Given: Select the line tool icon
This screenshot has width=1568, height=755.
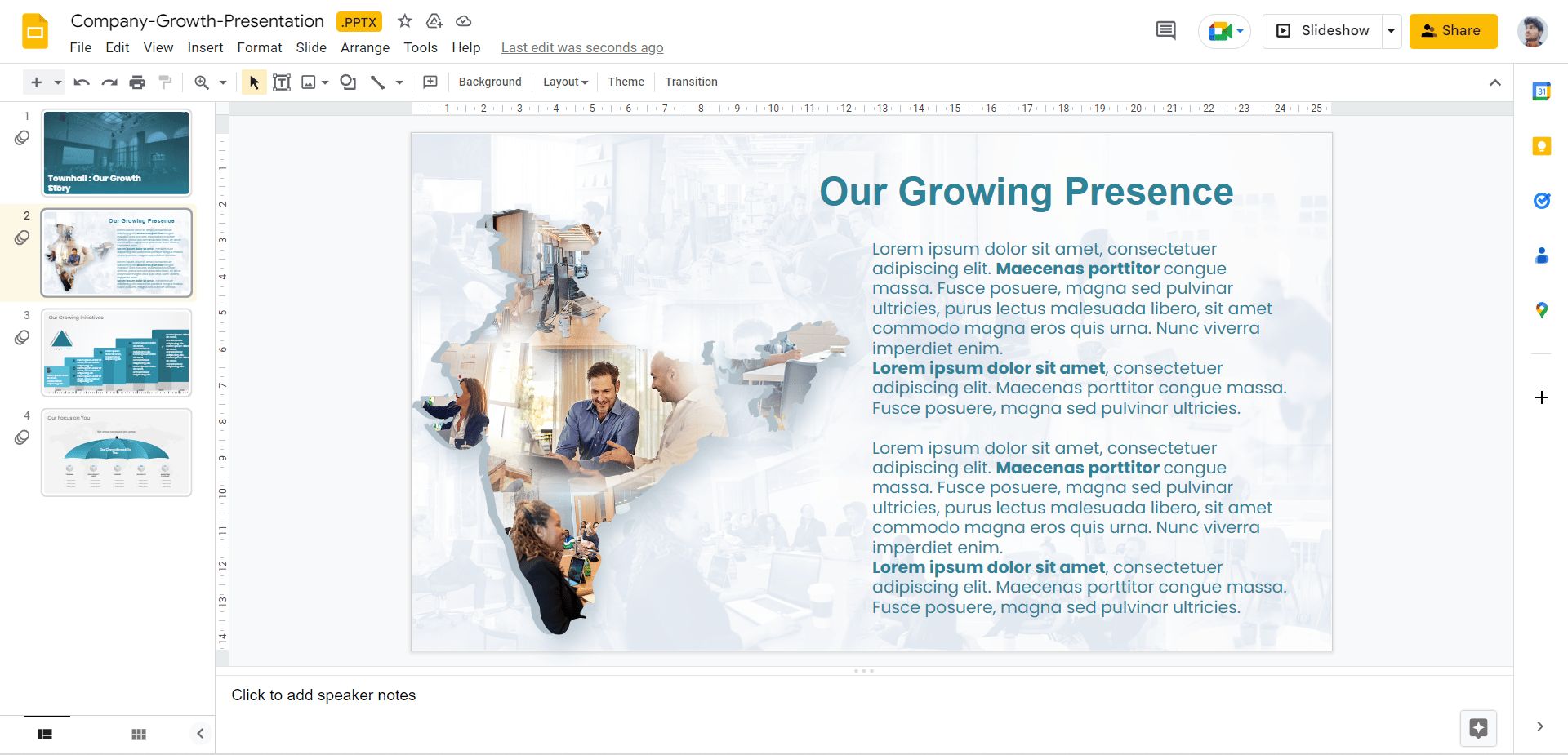Looking at the screenshot, I should point(377,82).
